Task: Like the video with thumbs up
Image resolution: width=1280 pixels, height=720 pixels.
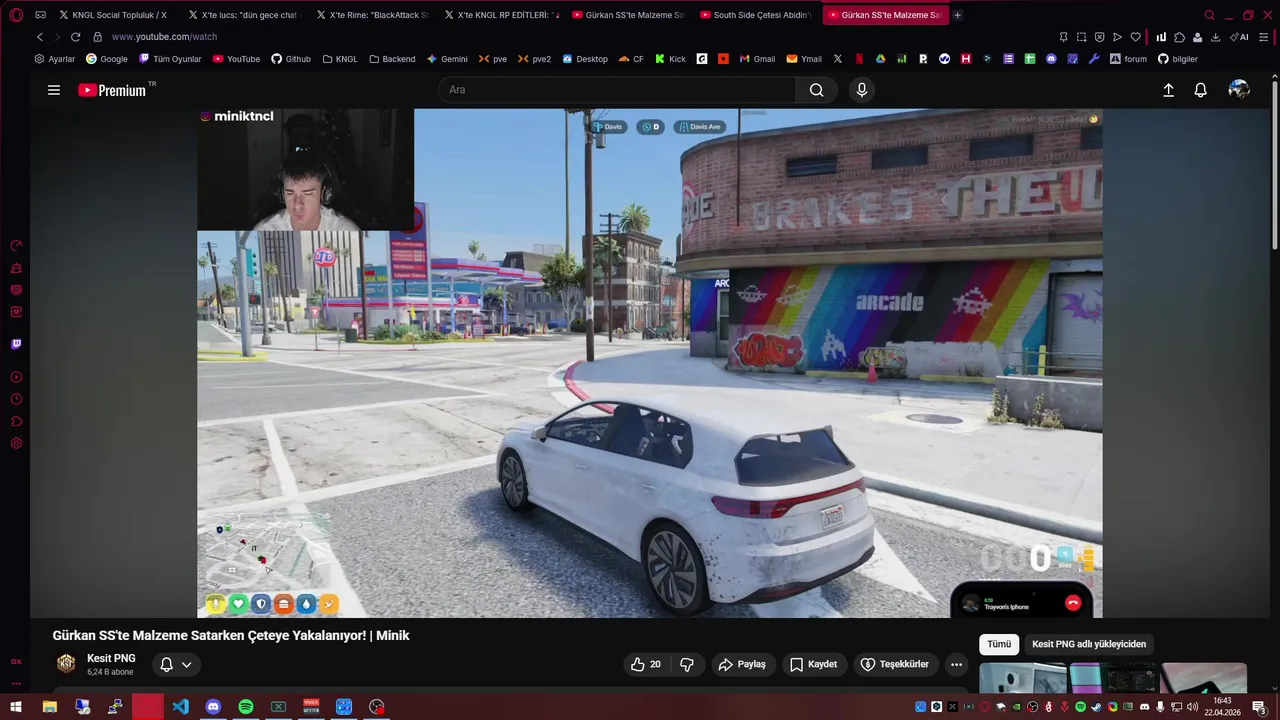Action: click(645, 664)
